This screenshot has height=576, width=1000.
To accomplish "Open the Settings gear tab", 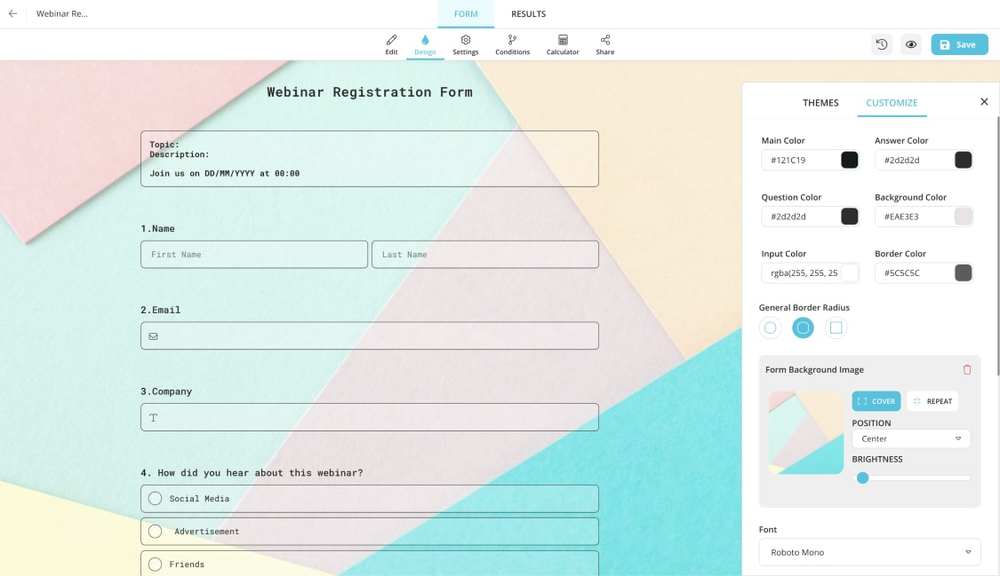I will (465, 45).
